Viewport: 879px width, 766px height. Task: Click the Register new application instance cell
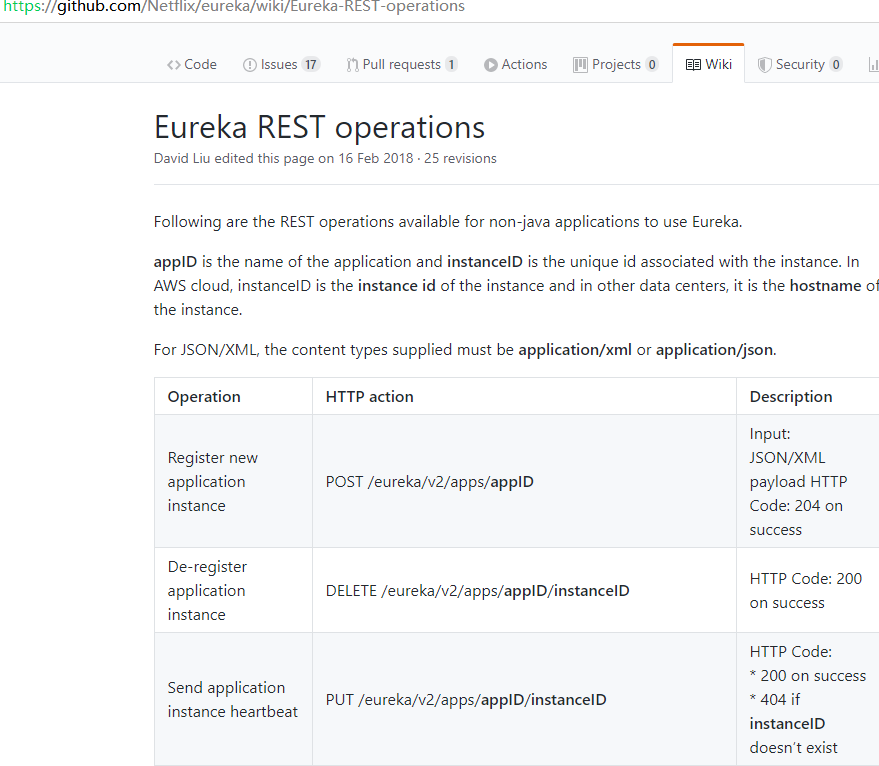[x=233, y=482]
